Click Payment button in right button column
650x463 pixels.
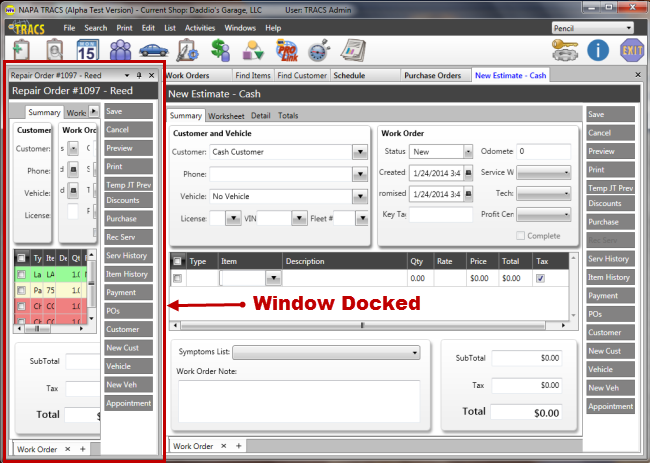click(610, 296)
